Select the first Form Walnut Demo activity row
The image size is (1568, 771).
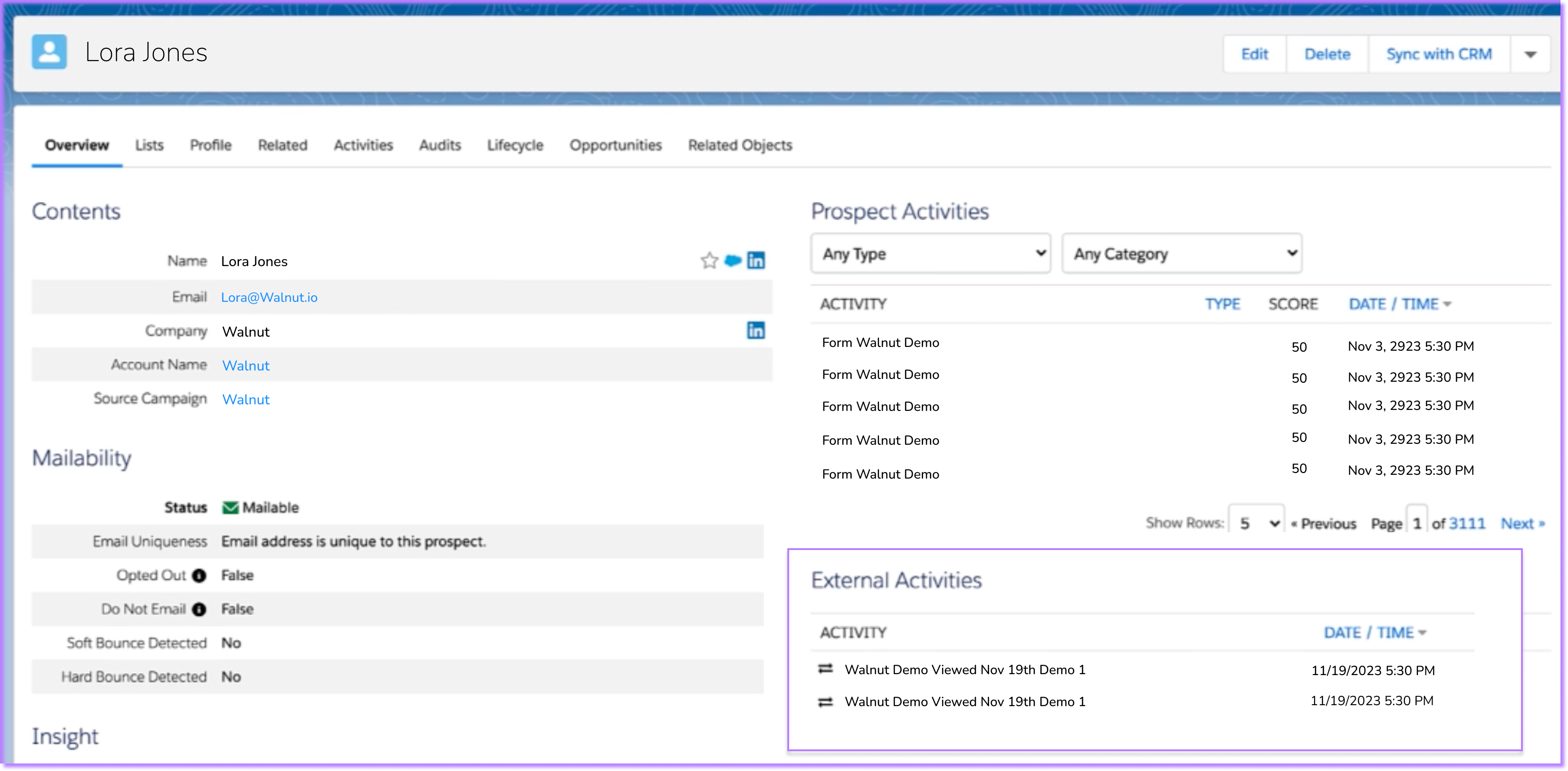click(x=880, y=343)
